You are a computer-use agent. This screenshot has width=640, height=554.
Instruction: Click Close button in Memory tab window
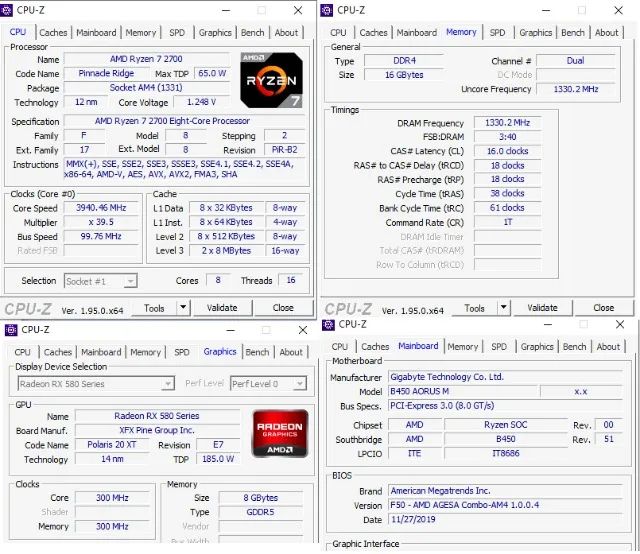pos(604,308)
